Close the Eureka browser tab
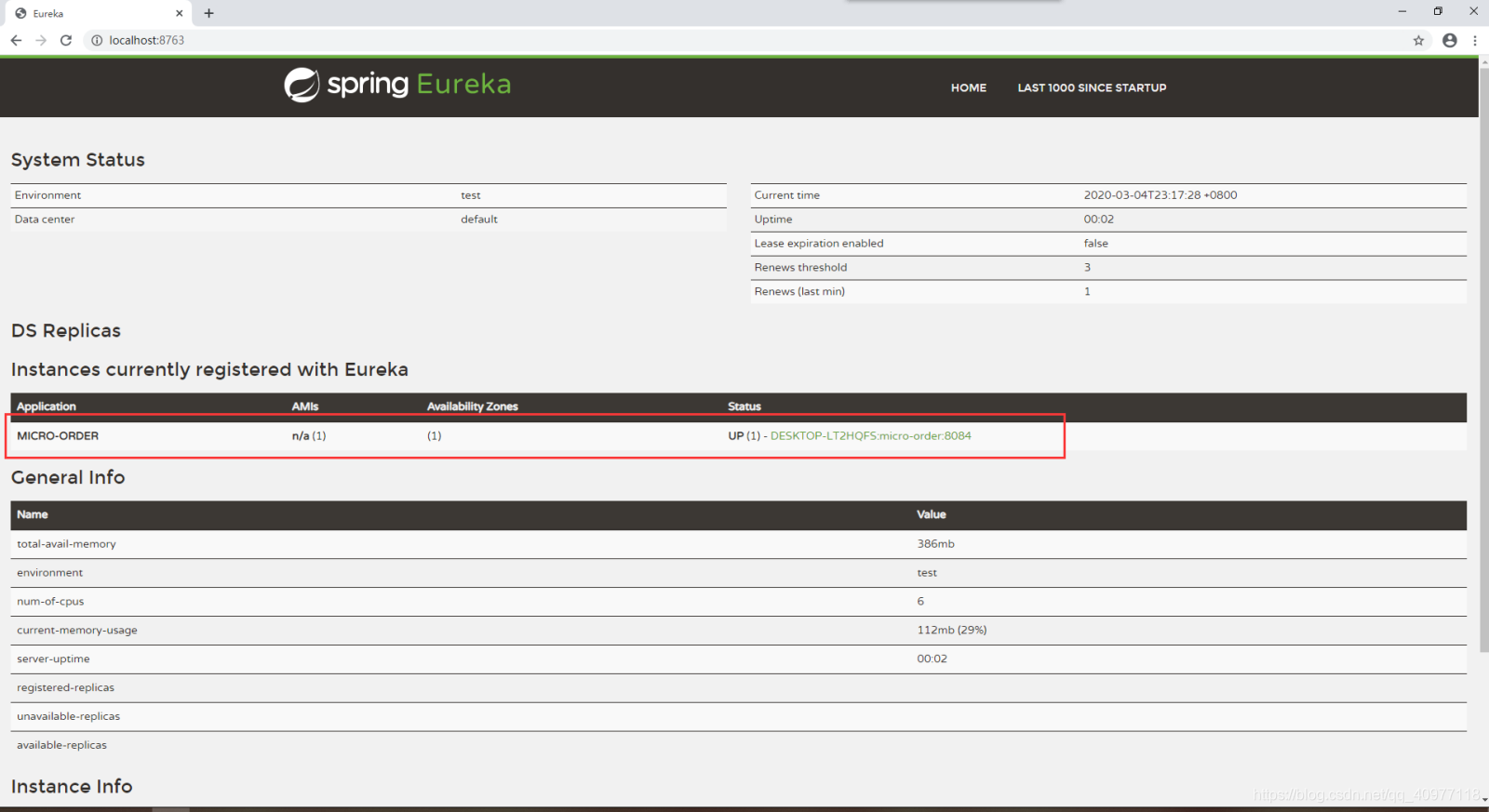Viewport: 1489px width, 812px height. click(x=179, y=13)
